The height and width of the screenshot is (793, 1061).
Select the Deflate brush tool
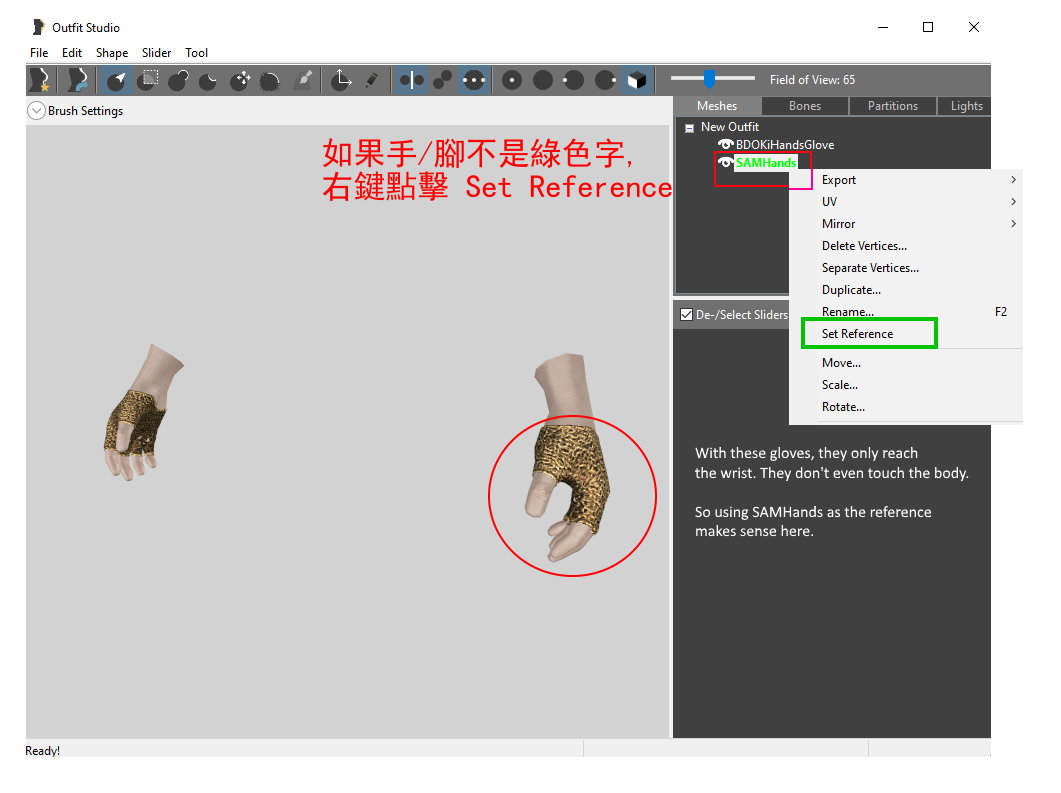click(x=209, y=81)
